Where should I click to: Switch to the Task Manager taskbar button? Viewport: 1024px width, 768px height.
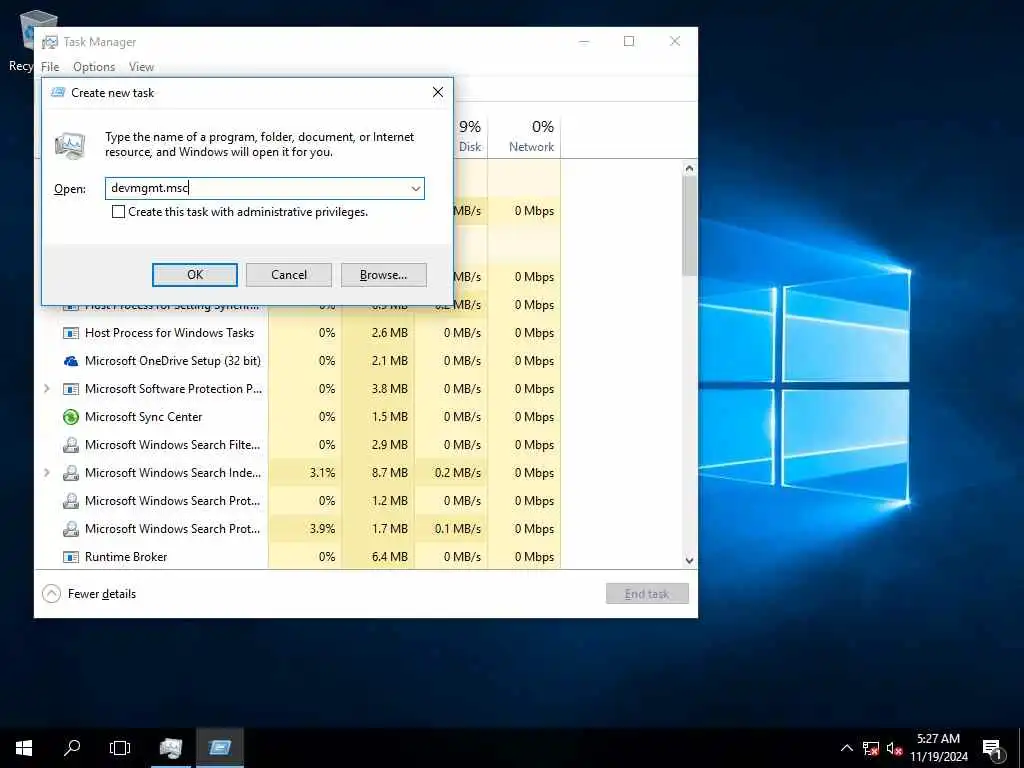[x=171, y=748]
